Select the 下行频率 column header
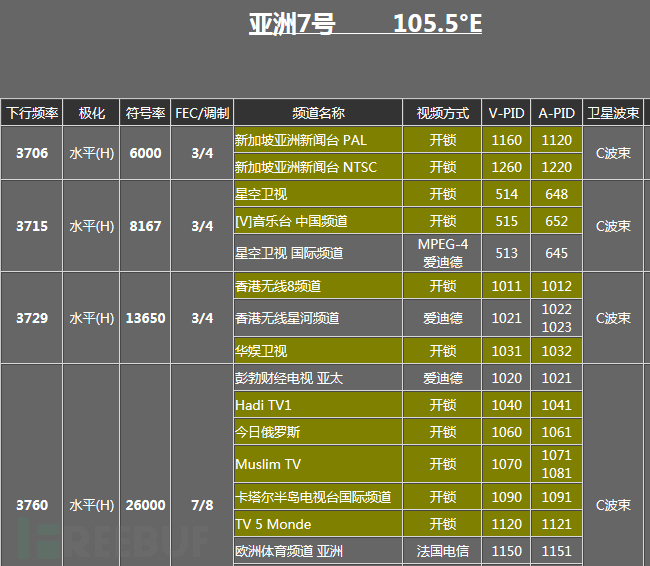This screenshot has width=650, height=566. (32, 113)
